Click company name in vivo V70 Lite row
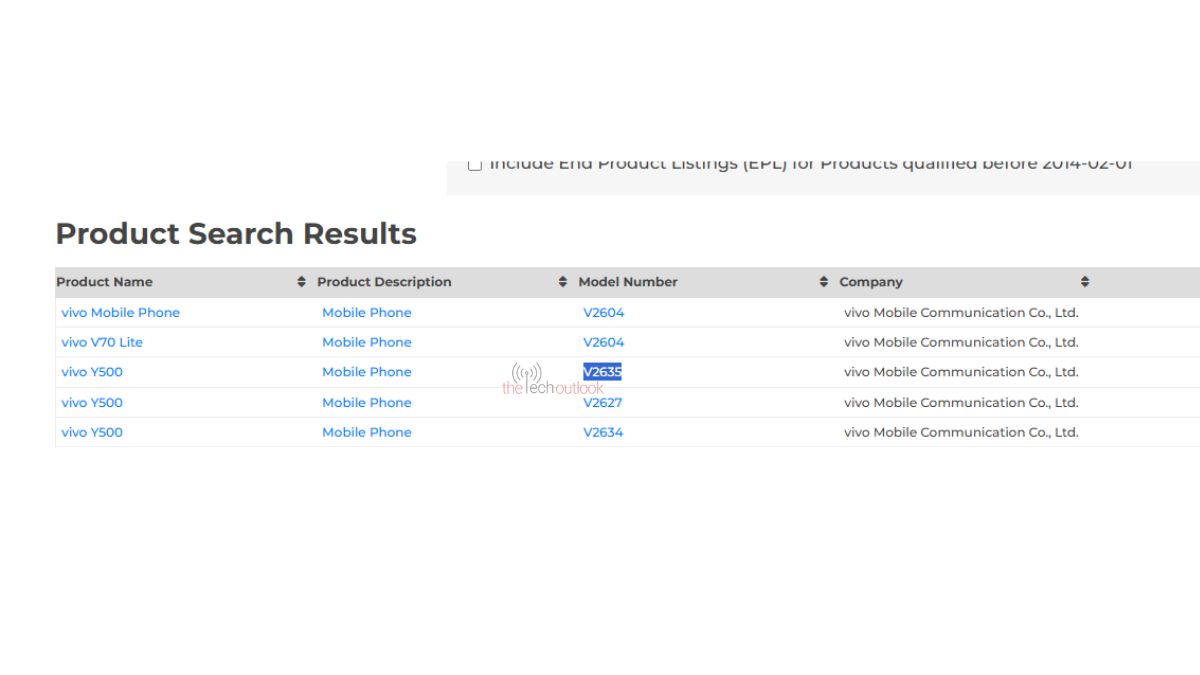Image resolution: width=1200 pixels, height=675 pixels. click(961, 342)
